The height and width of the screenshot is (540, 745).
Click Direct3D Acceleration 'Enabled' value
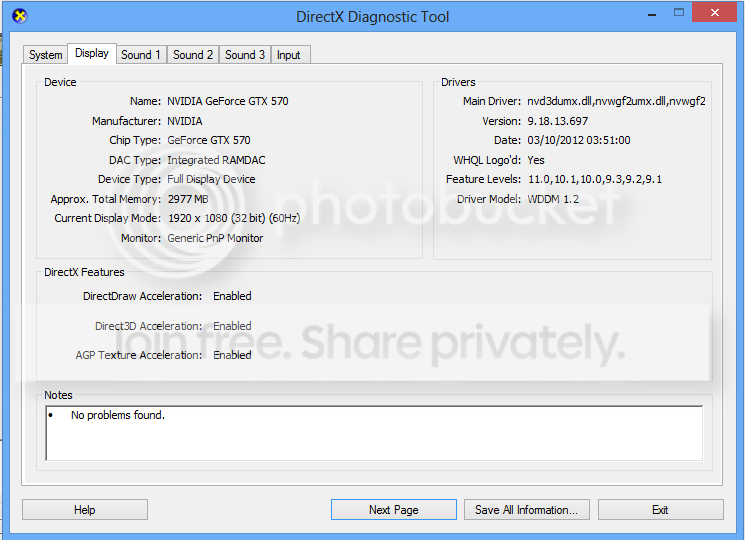tap(232, 326)
